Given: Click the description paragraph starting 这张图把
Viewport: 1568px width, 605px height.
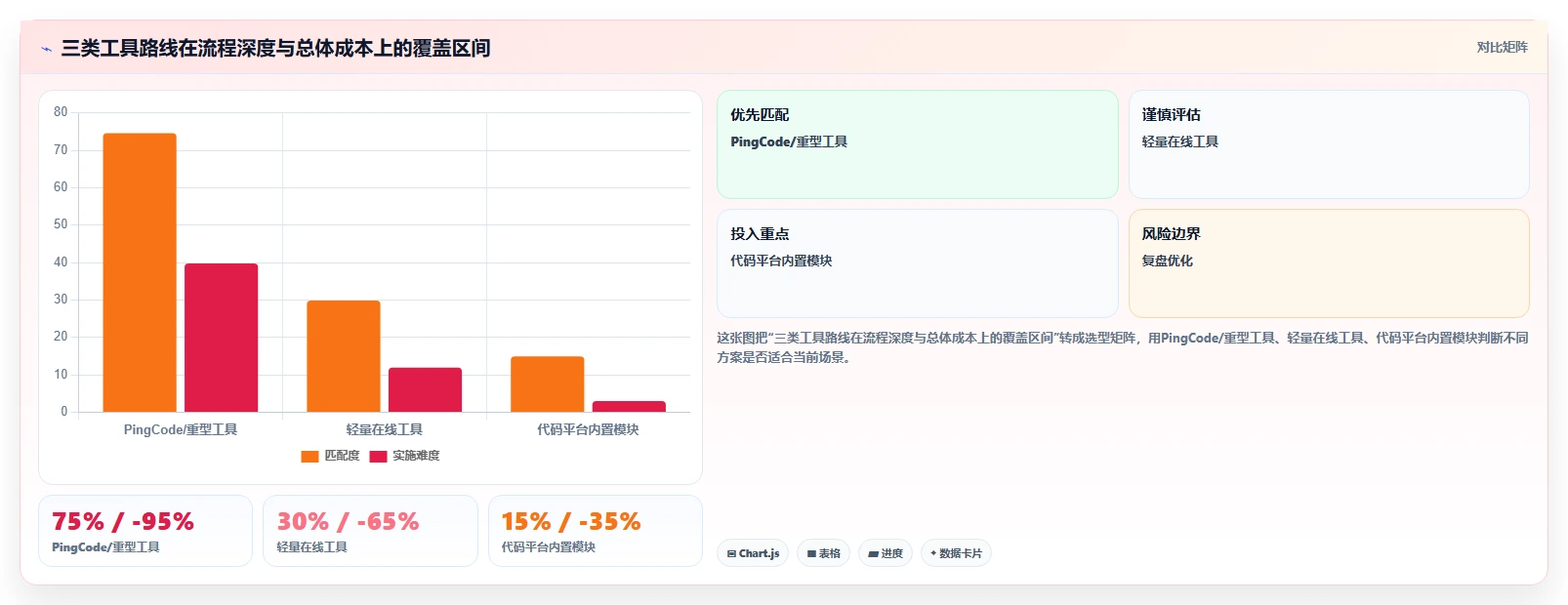Looking at the screenshot, I should coord(1123,347).
